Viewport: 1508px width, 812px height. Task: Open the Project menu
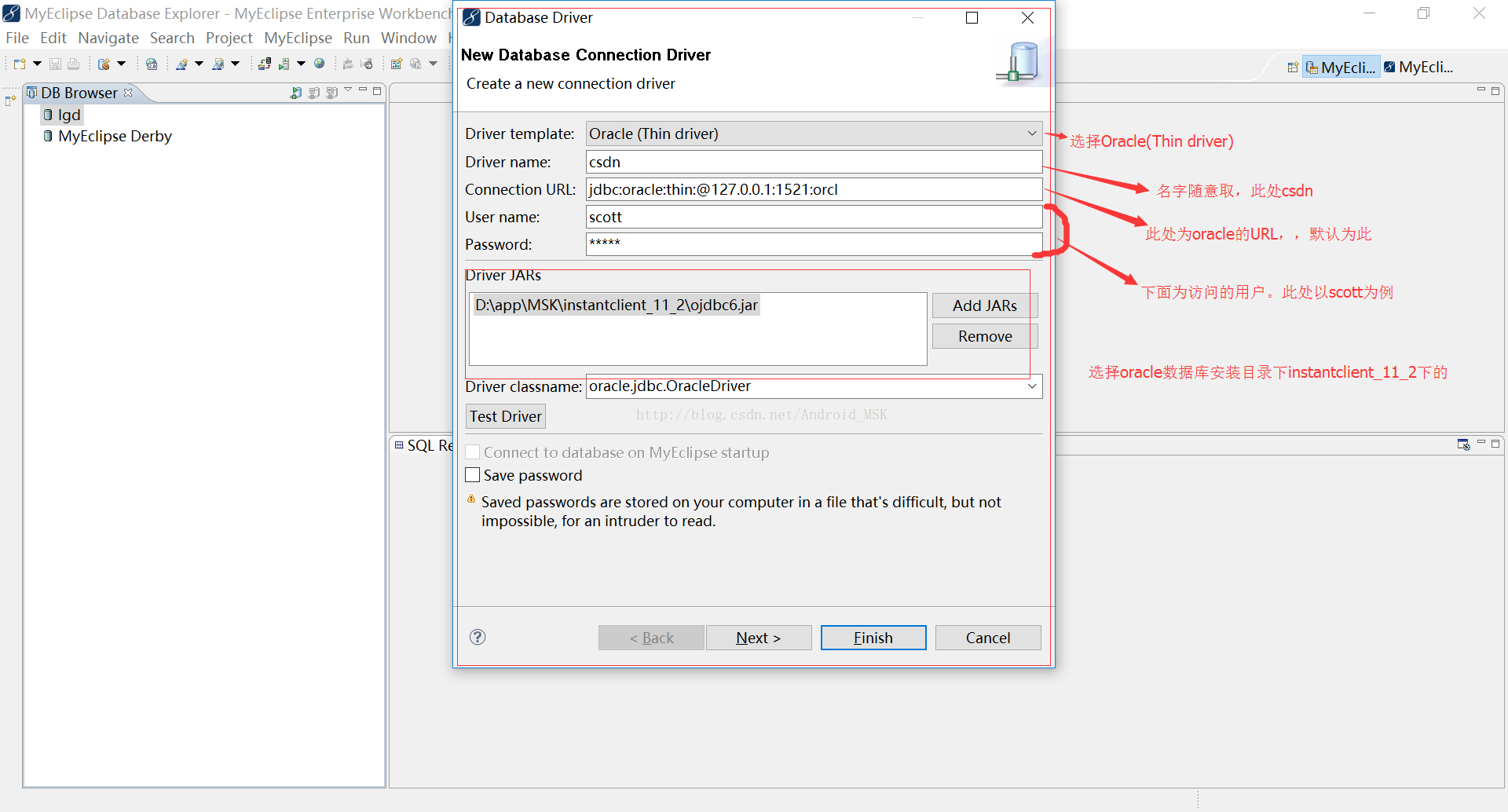pos(229,38)
